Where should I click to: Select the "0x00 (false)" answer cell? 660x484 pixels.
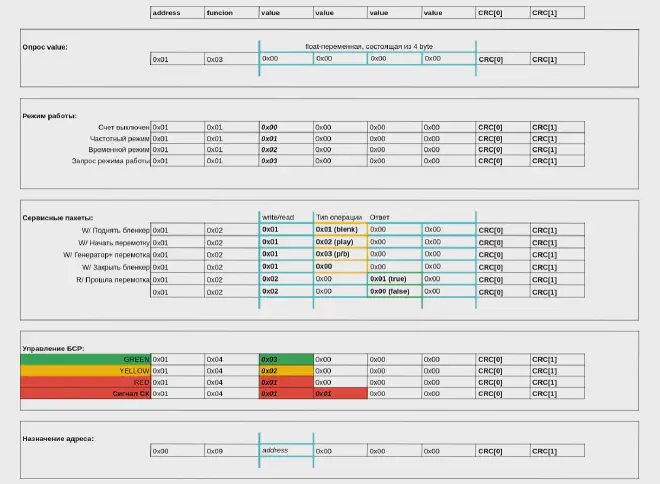(394, 291)
